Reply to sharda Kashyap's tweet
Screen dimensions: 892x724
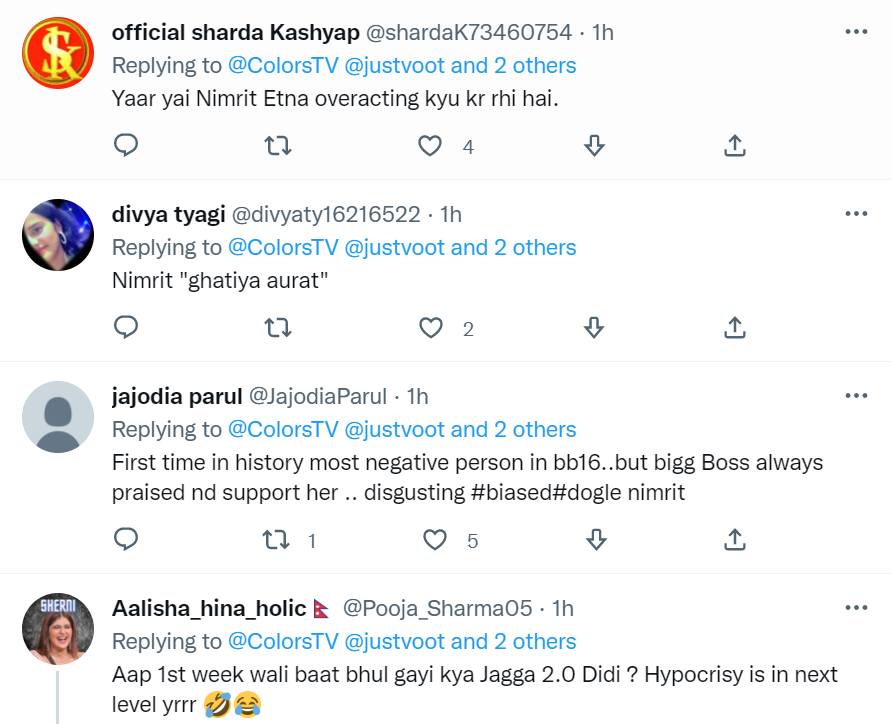[126, 146]
